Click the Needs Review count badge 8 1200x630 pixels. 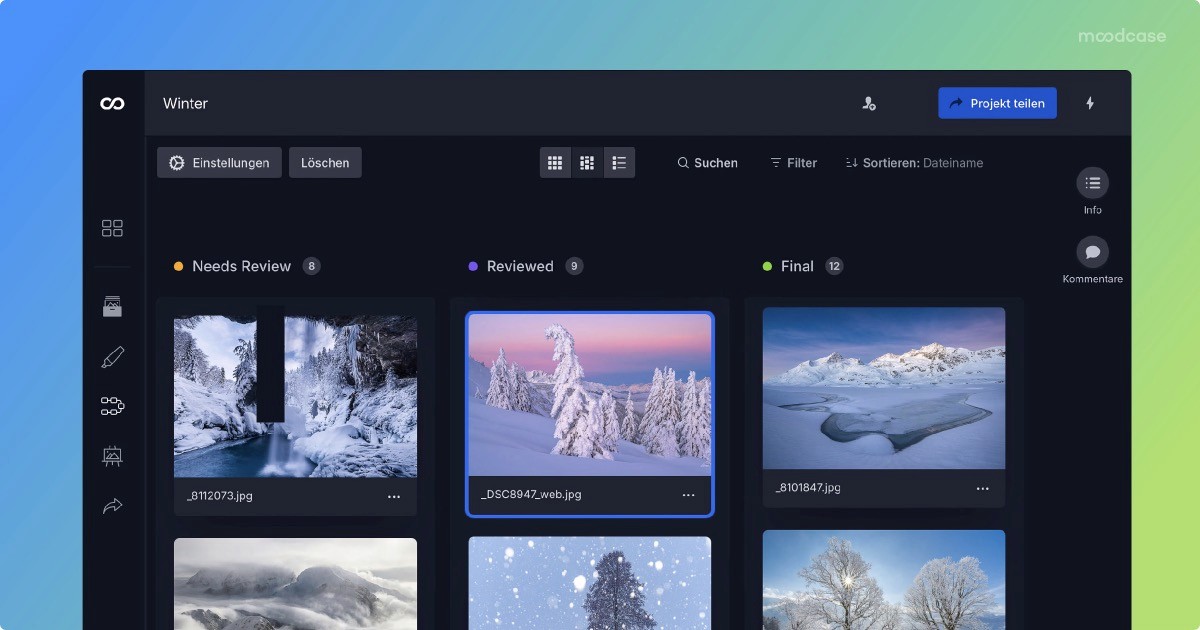(312, 266)
